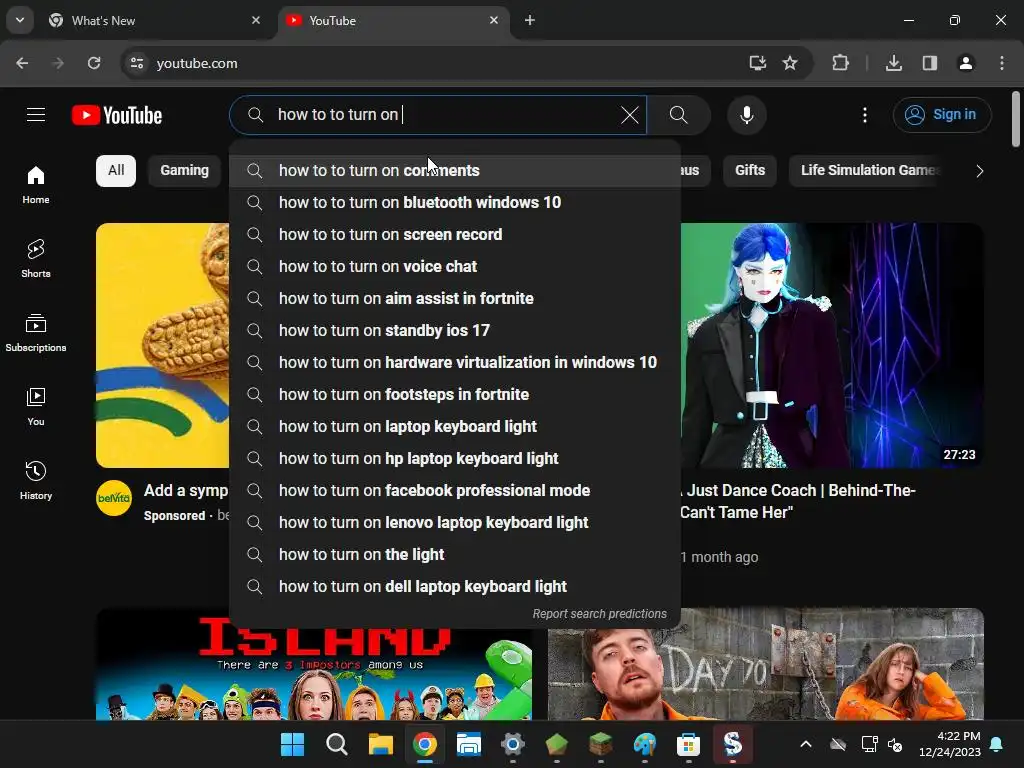The image size is (1024, 768).
Task: Reload the page
Action: [x=94, y=63]
